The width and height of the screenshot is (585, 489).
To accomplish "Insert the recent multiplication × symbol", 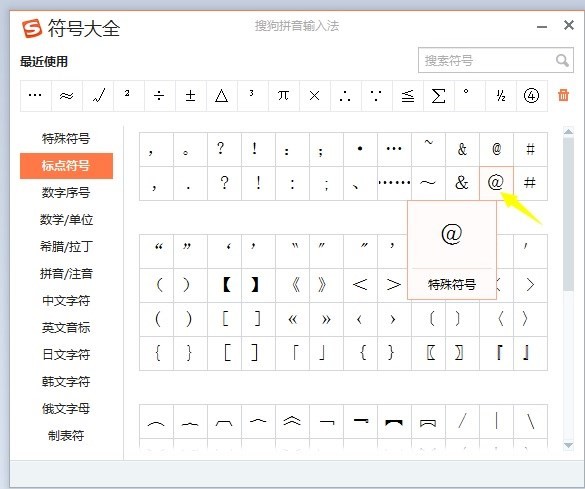I will point(315,96).
